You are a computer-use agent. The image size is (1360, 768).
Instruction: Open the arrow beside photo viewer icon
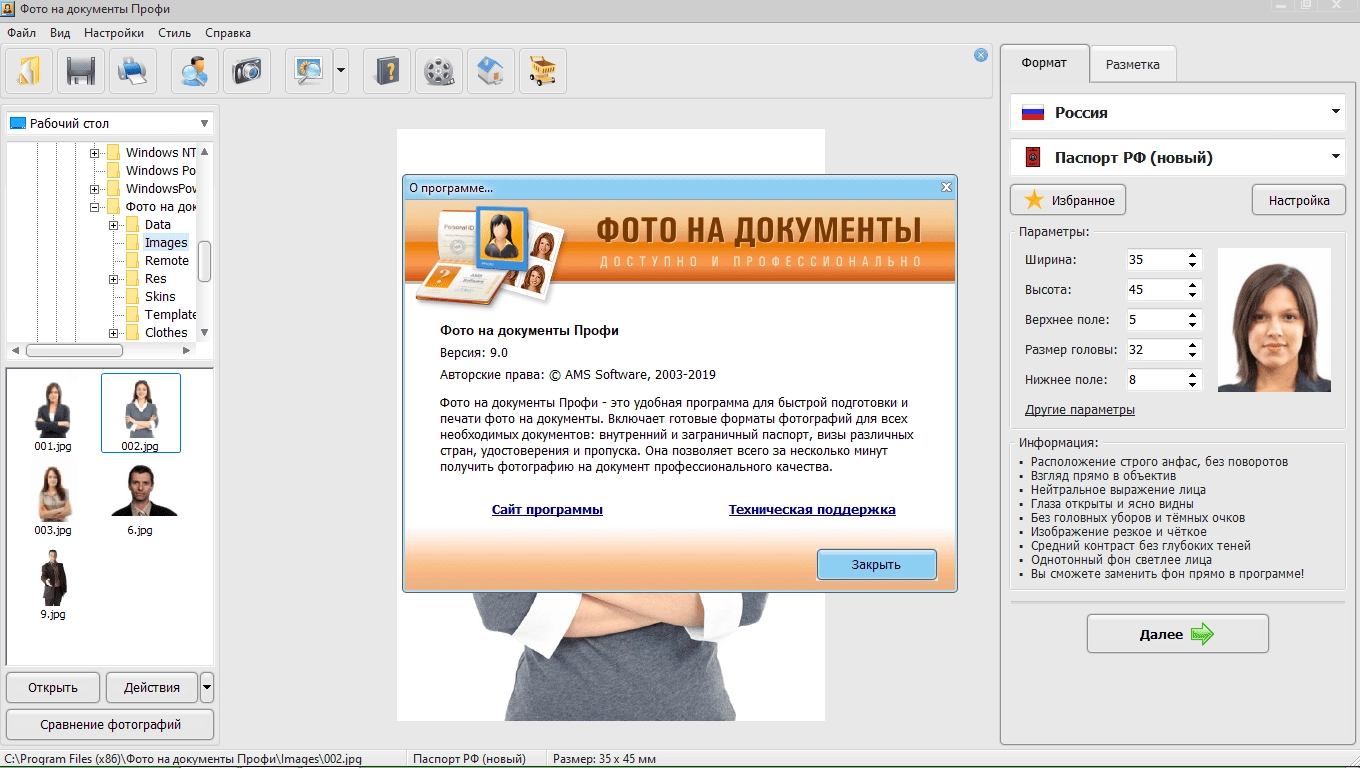(341, 71)
